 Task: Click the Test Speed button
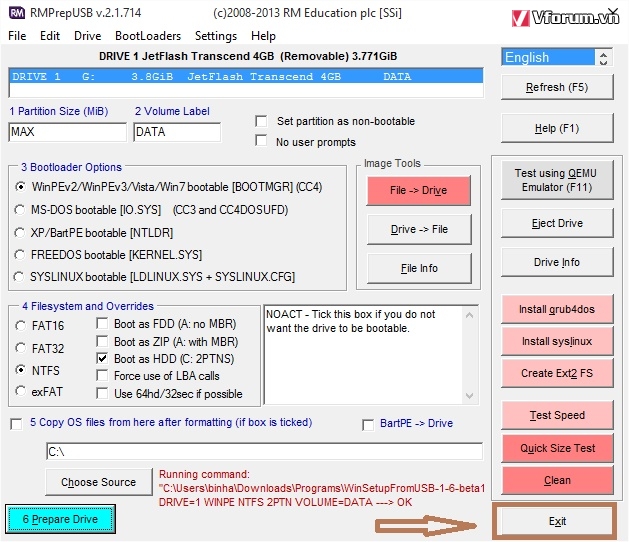(x=557, y=415)
